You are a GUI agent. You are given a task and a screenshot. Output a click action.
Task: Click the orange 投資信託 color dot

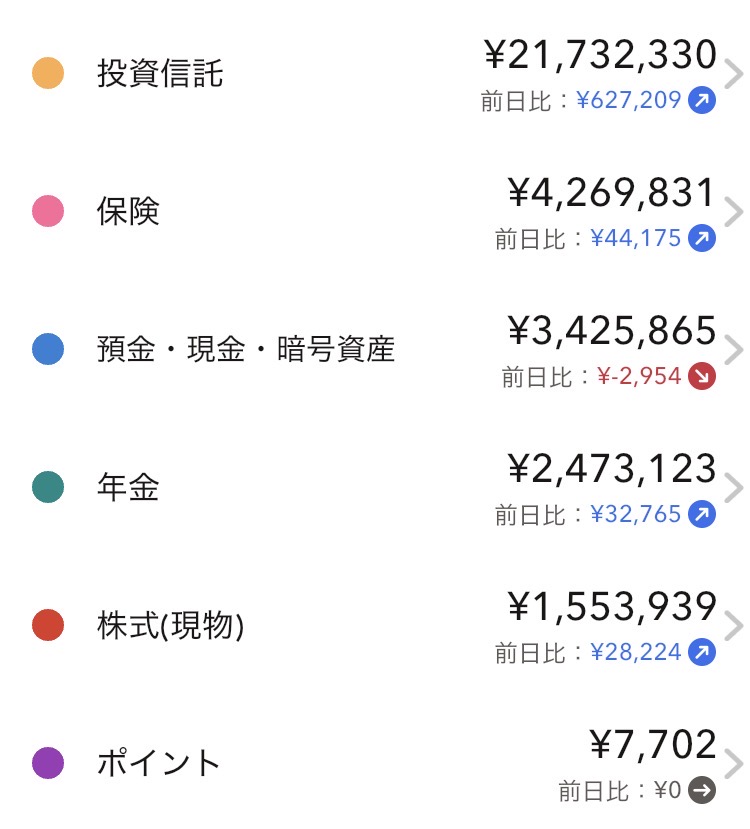point(48,74)
